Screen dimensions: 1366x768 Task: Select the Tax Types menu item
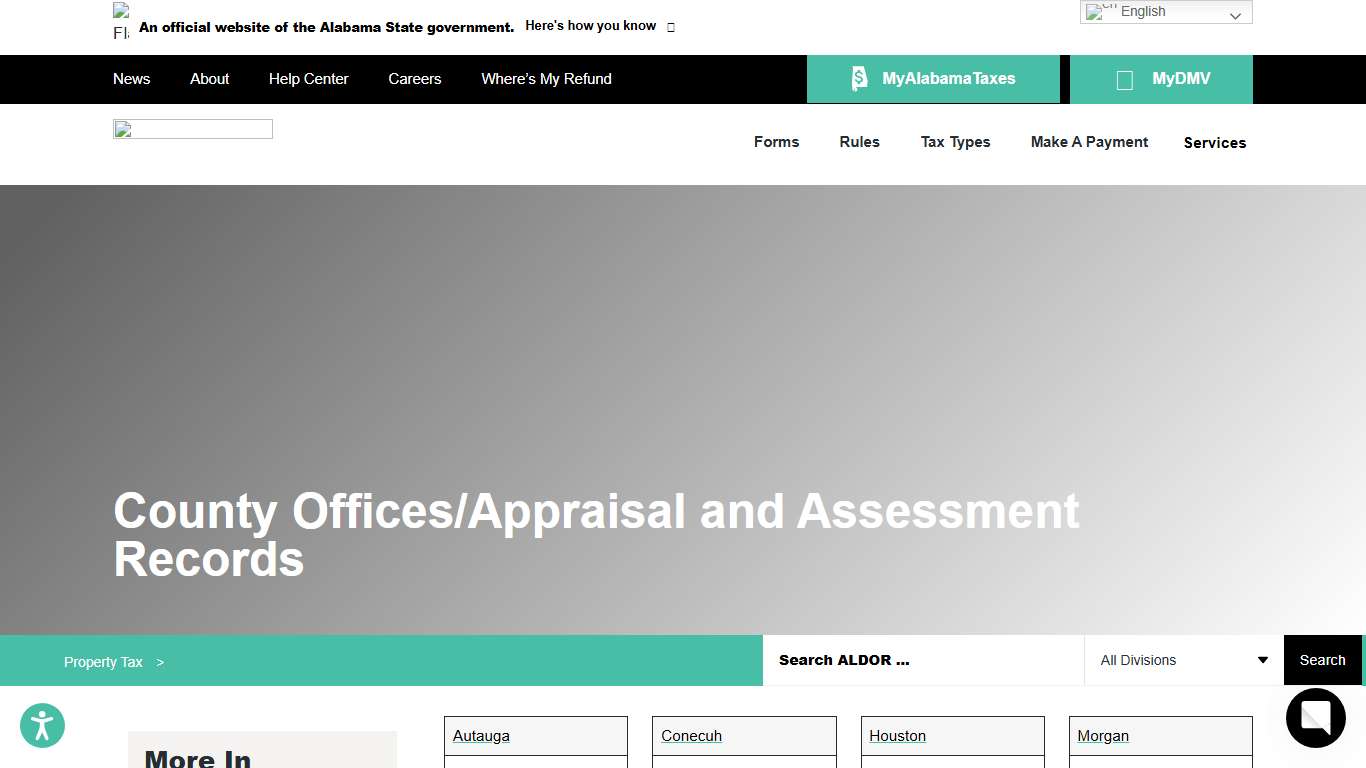tap(955, 142)
